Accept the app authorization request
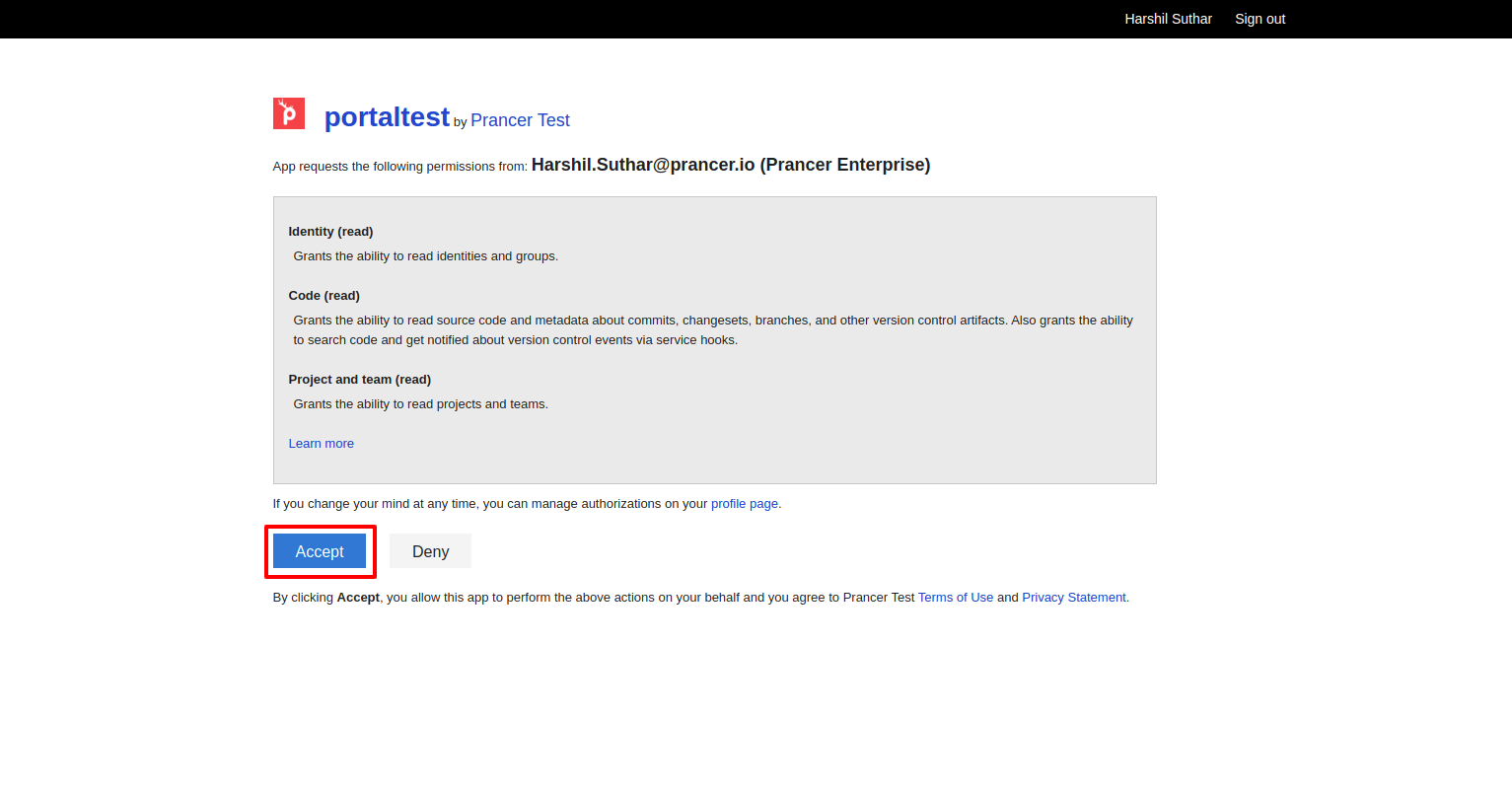Image resolution: width=1512 pixels, height=788 pixels. pos(320,551)
